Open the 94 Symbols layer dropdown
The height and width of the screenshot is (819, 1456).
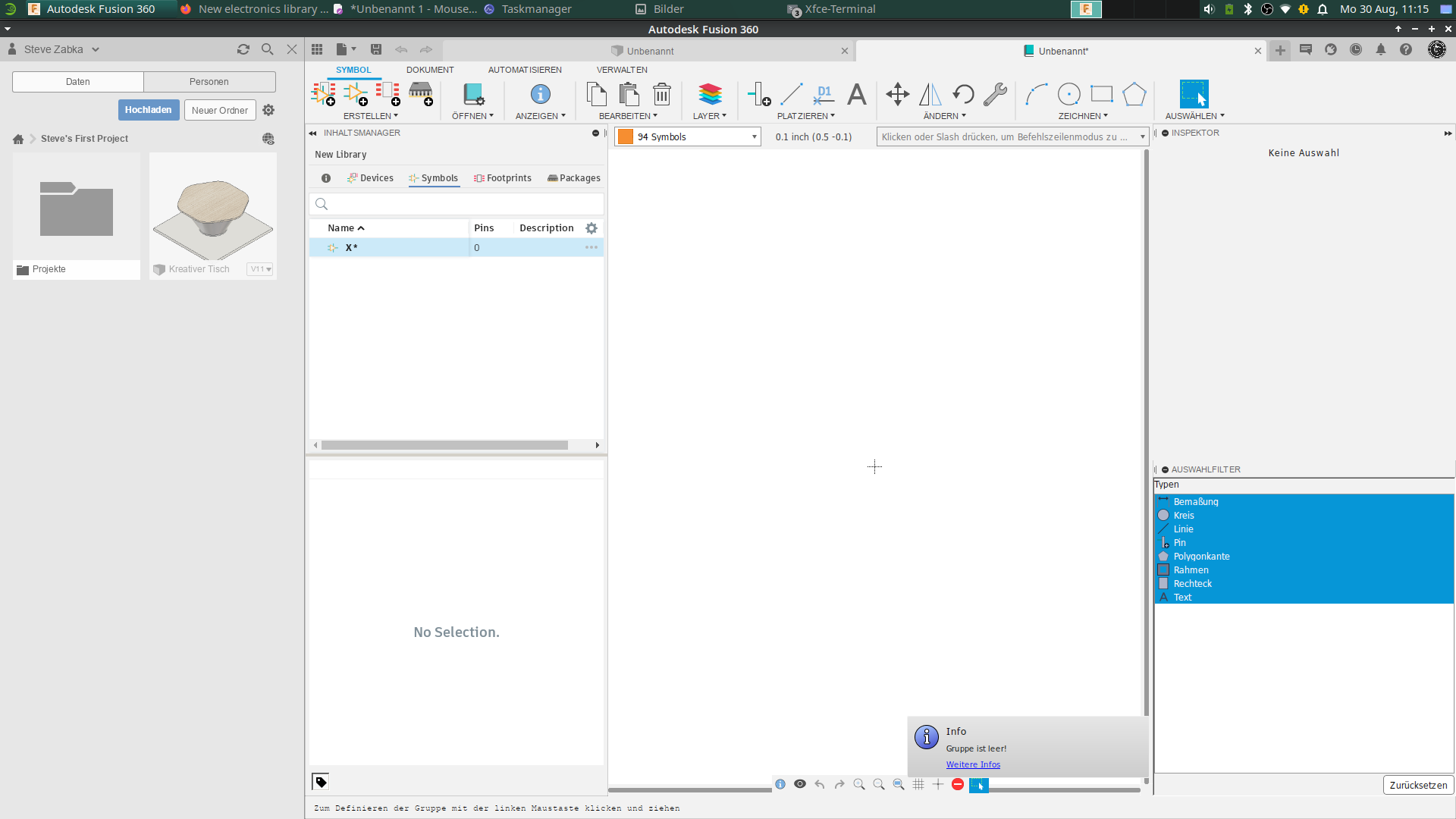tap(754, 137)
